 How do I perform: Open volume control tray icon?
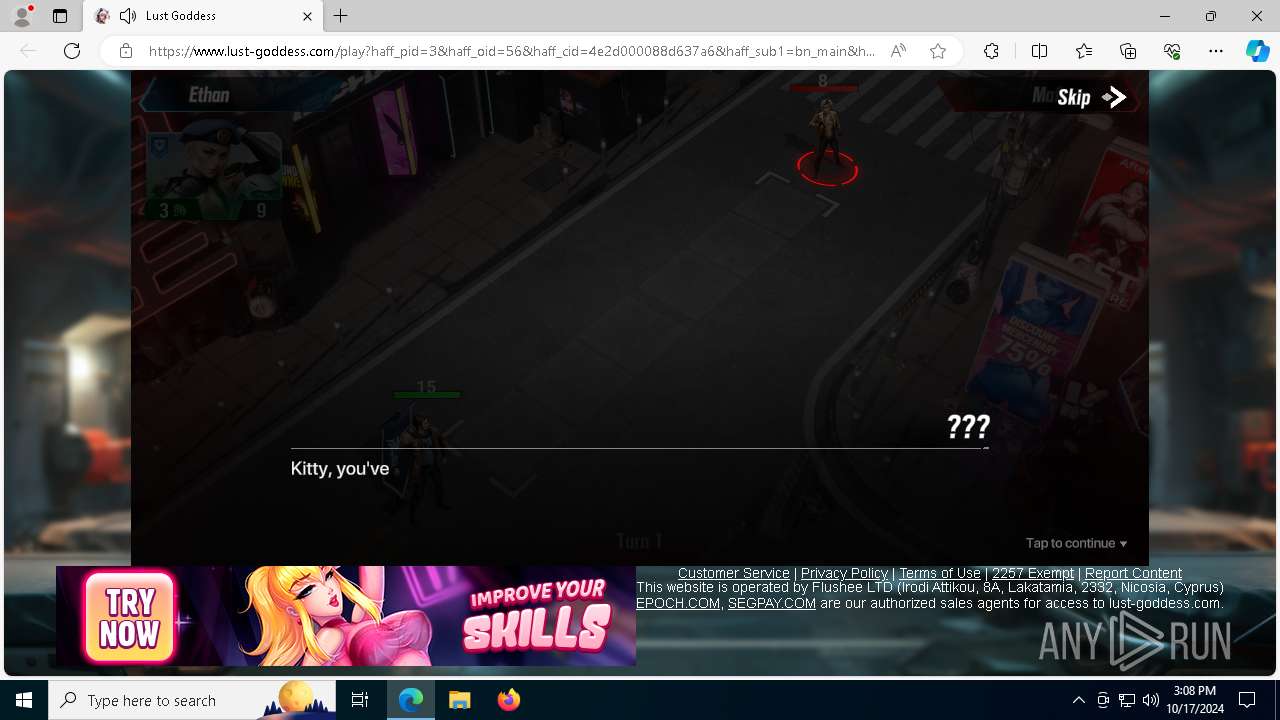tap(1151, 700)
